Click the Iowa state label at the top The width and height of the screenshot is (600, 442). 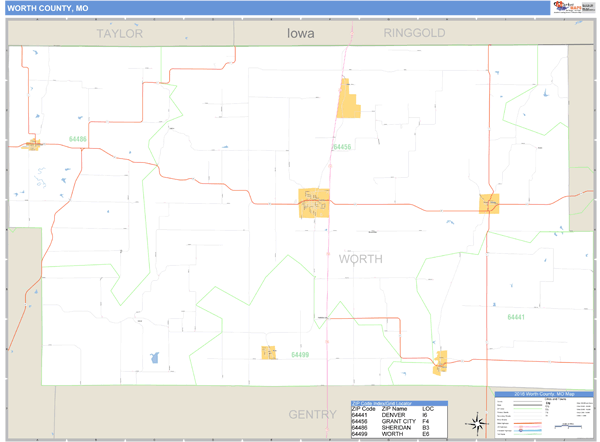coord(300,33)
